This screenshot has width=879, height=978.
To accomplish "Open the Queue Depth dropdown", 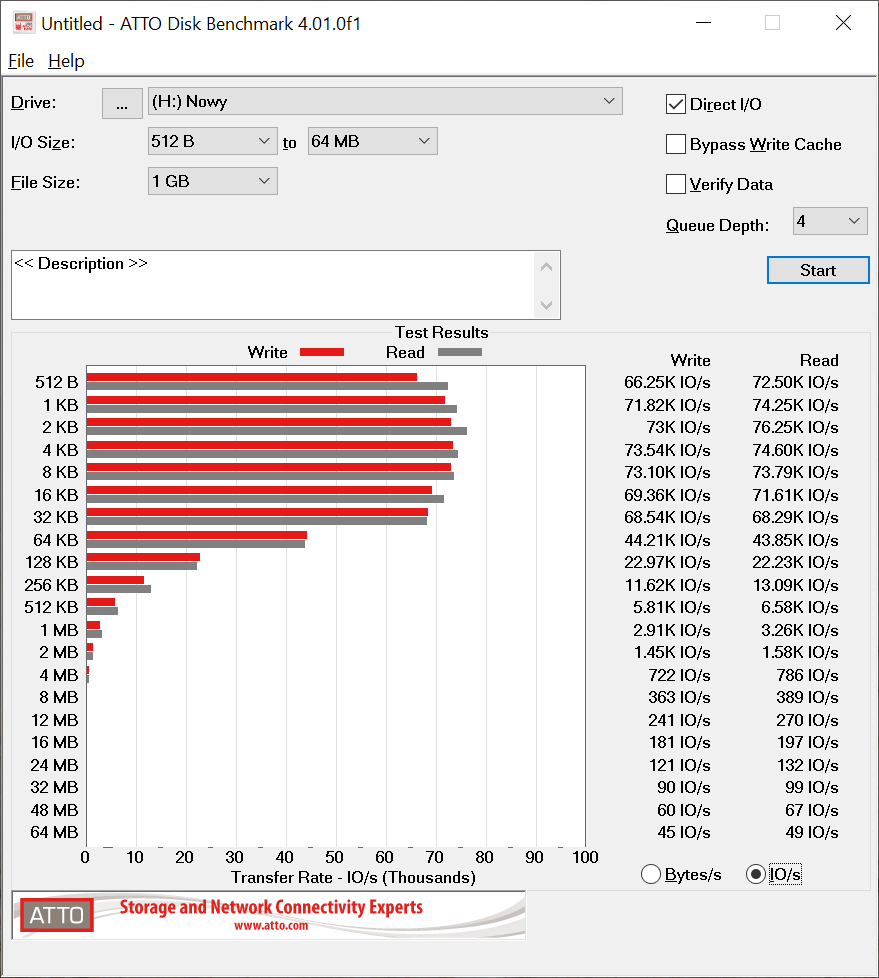I will click(830, 221).
